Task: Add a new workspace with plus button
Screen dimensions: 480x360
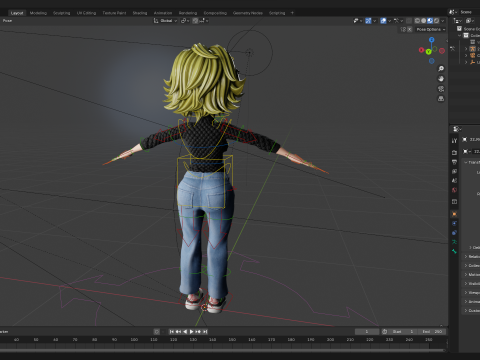Action: click(292, 13)
